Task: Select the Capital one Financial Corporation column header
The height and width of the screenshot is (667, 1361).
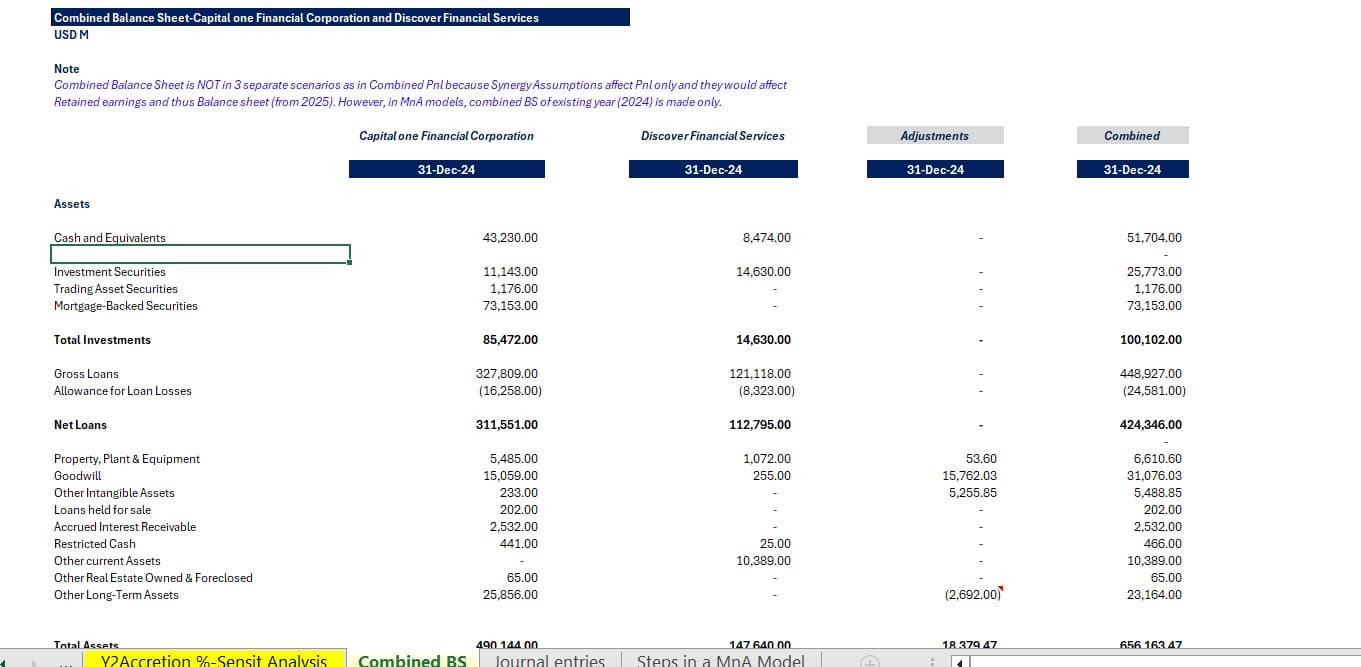Action: tap(446, 136)
